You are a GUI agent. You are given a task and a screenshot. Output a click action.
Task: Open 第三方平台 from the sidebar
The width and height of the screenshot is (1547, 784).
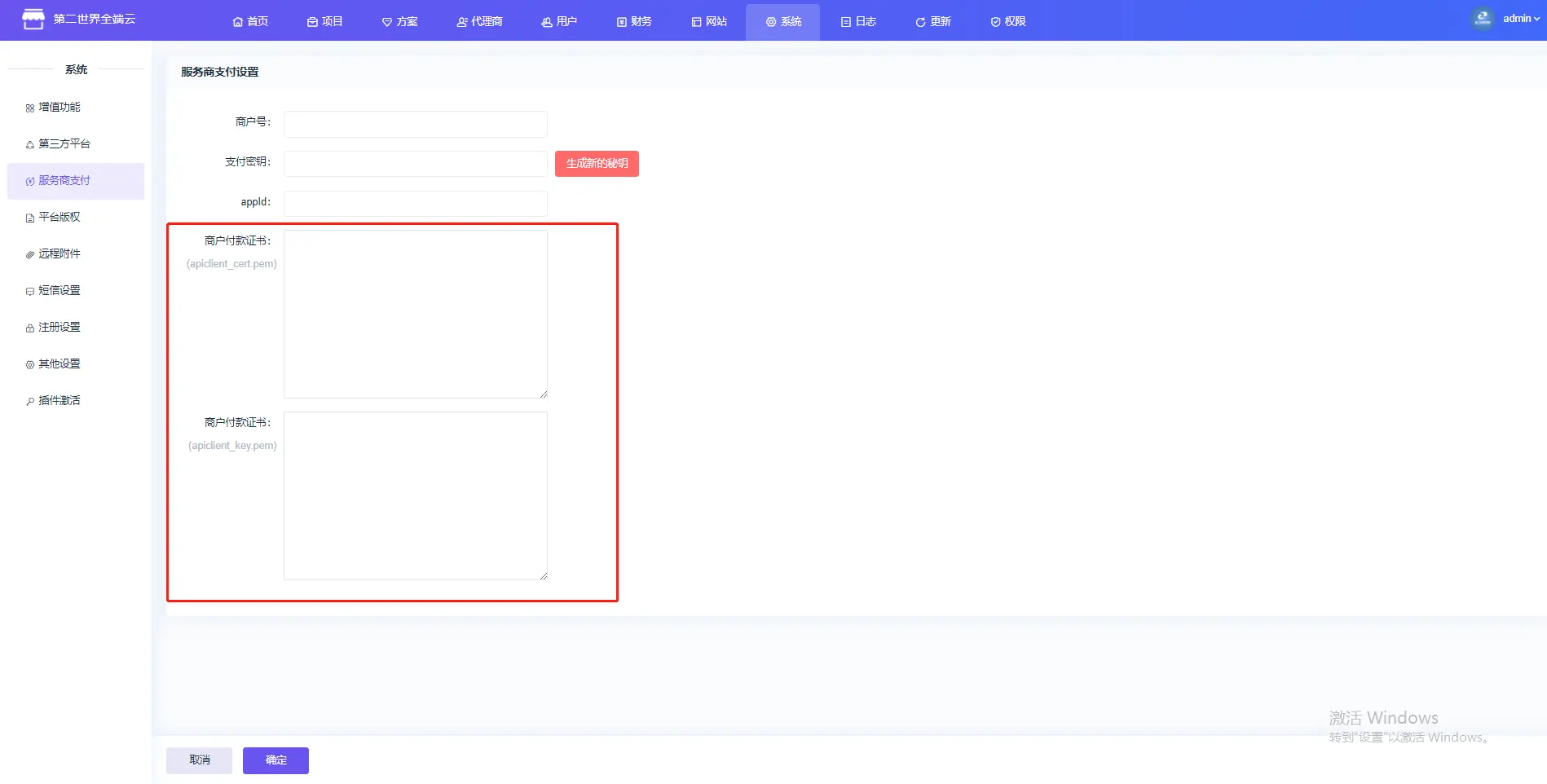[x=64, y=143]
